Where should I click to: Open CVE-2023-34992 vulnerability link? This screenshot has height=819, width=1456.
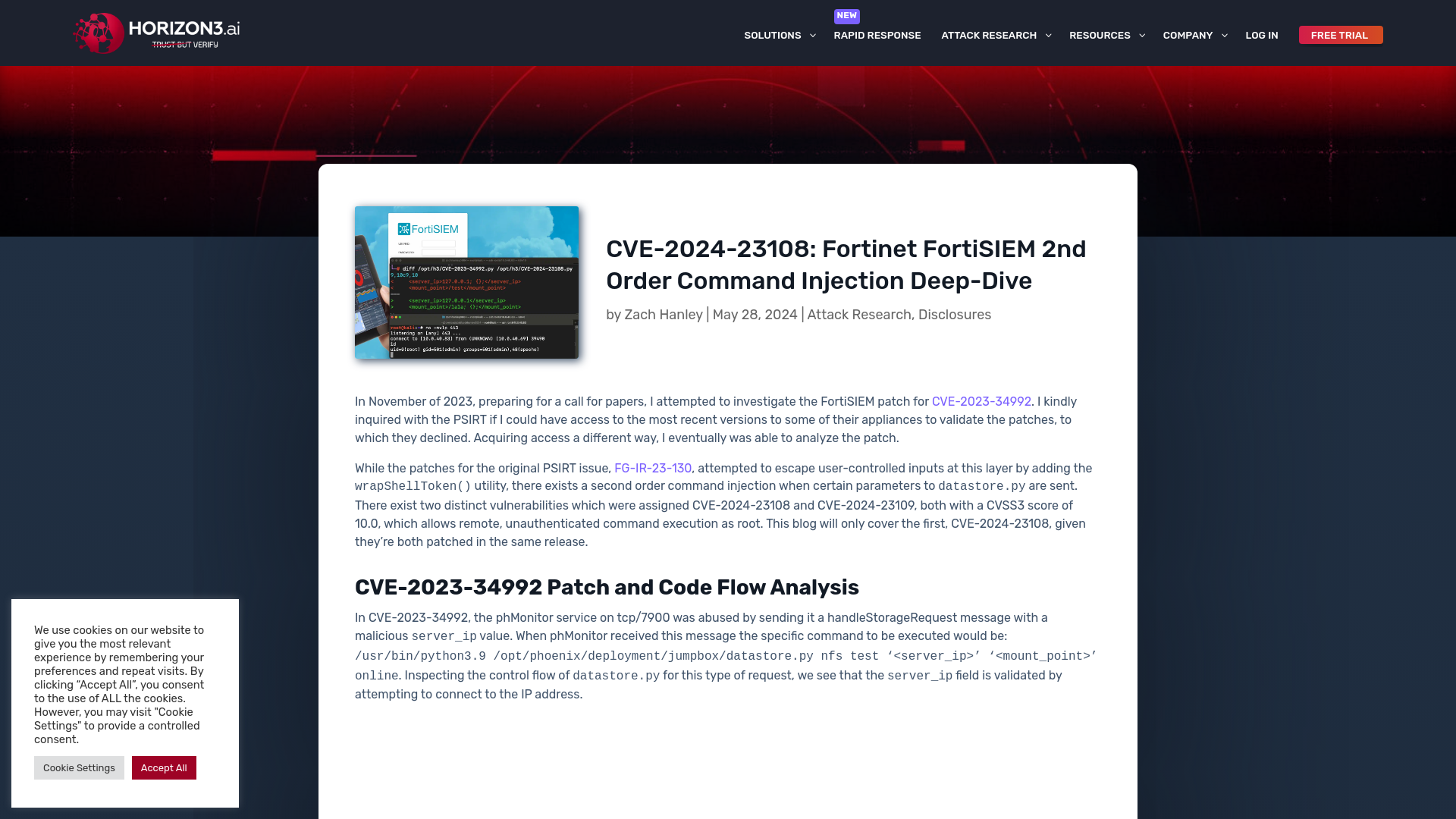click(981, 401)
